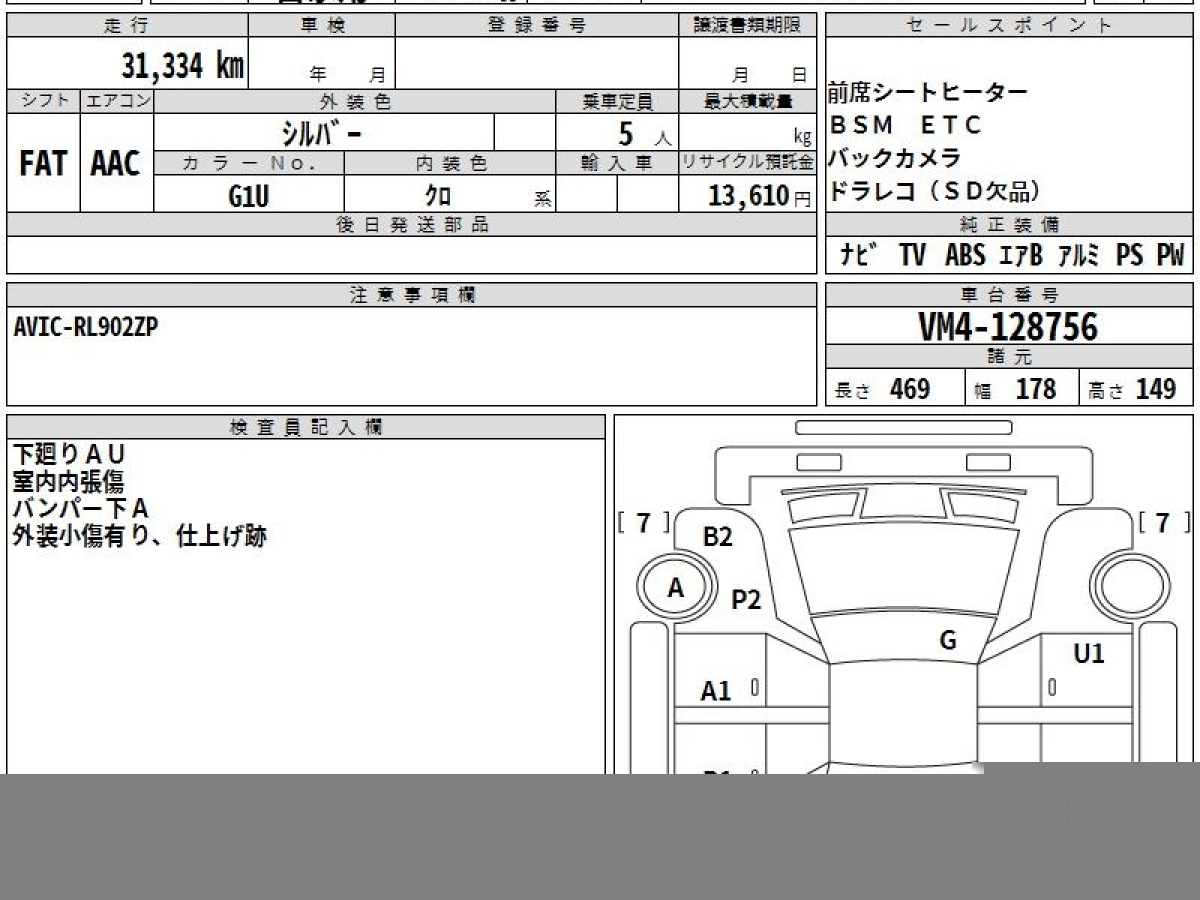Viewport: 1200px width, 900px height.
Task: Select the TV equipment label
Action: pyautogui.click(x=911, y=255)
